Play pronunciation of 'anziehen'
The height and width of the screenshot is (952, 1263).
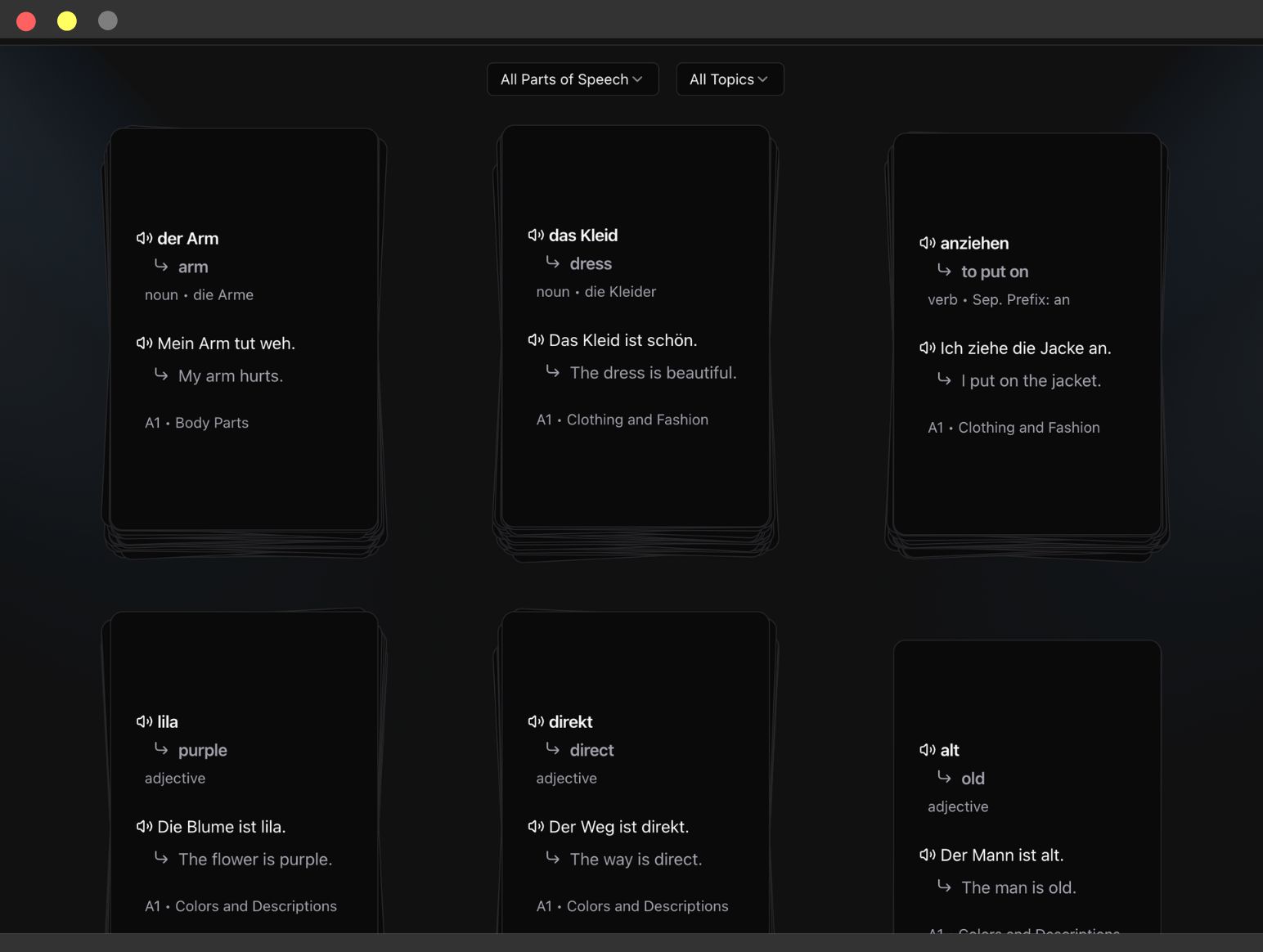[927, 243]
